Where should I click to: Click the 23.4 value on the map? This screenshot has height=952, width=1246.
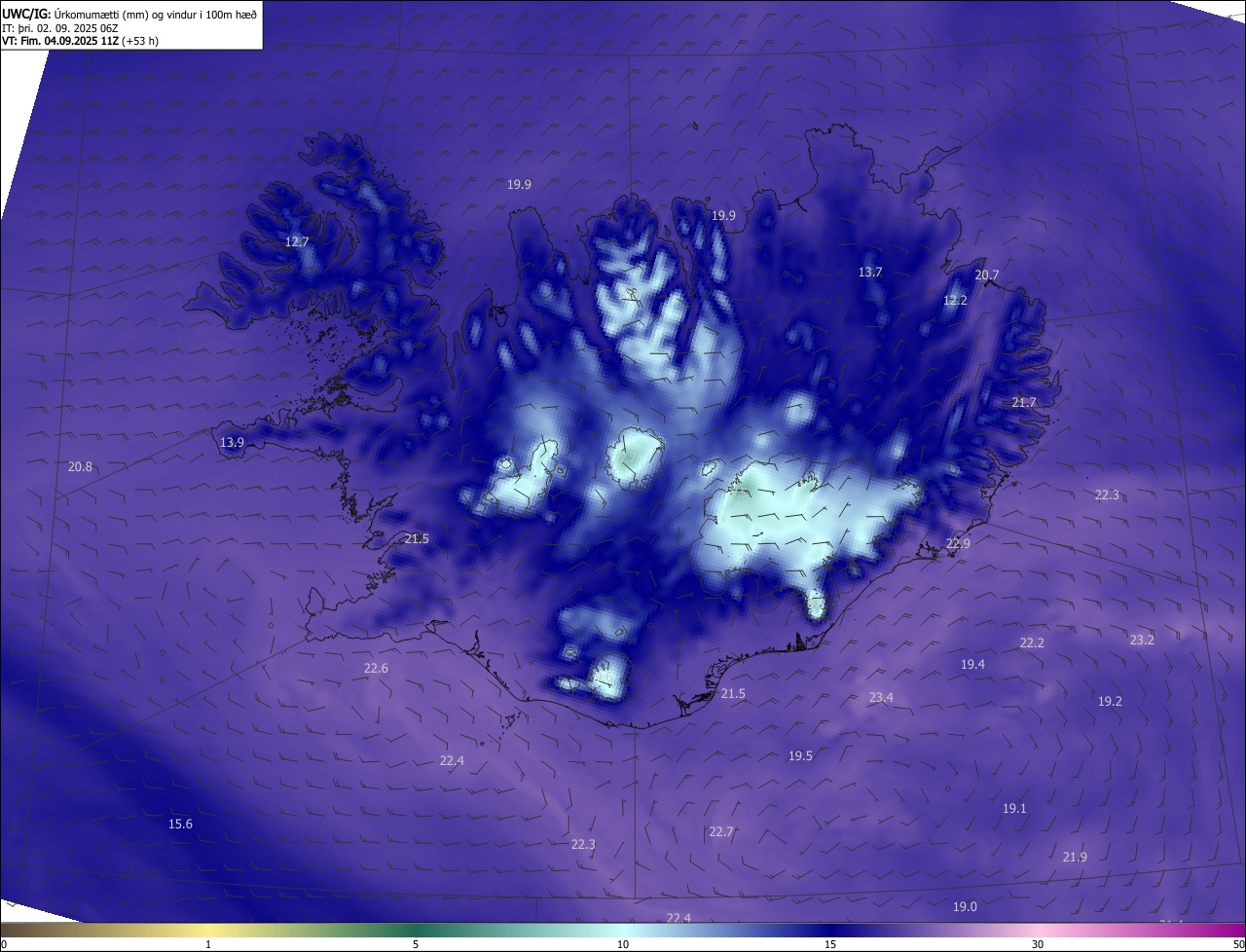[x=881, y=698]
